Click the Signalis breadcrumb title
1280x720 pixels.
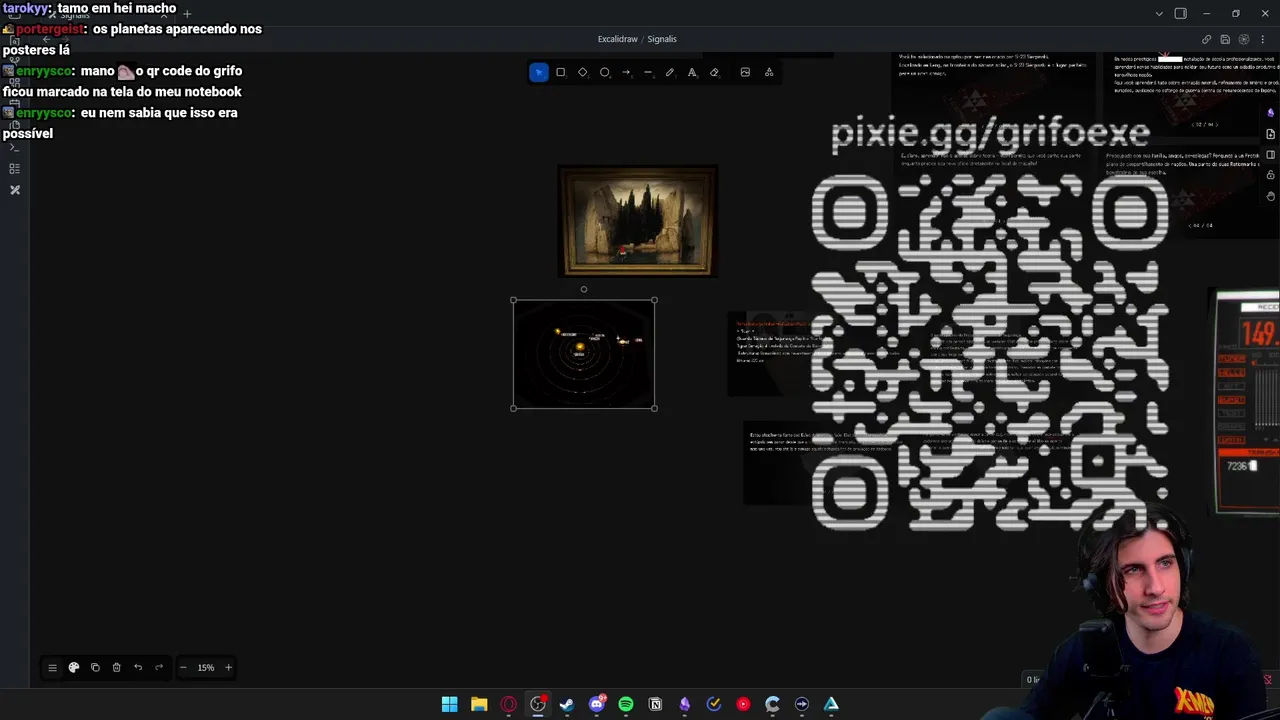[x=662, y=39]
